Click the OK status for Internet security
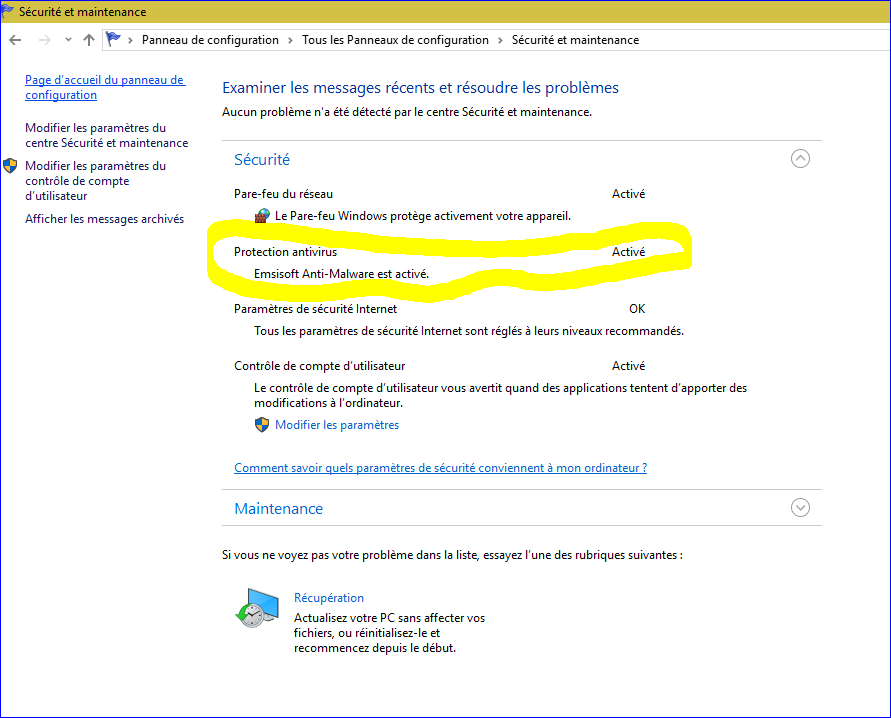 pos(637,308)
